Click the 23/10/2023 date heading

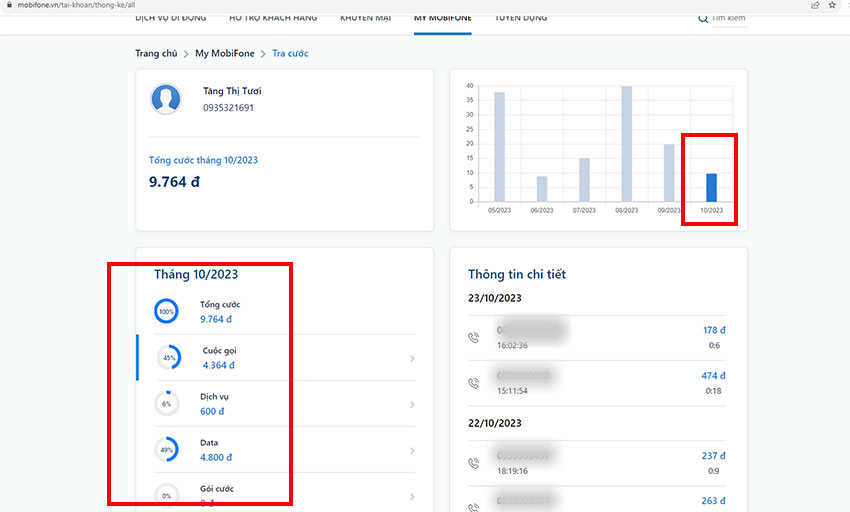[494, 298]
